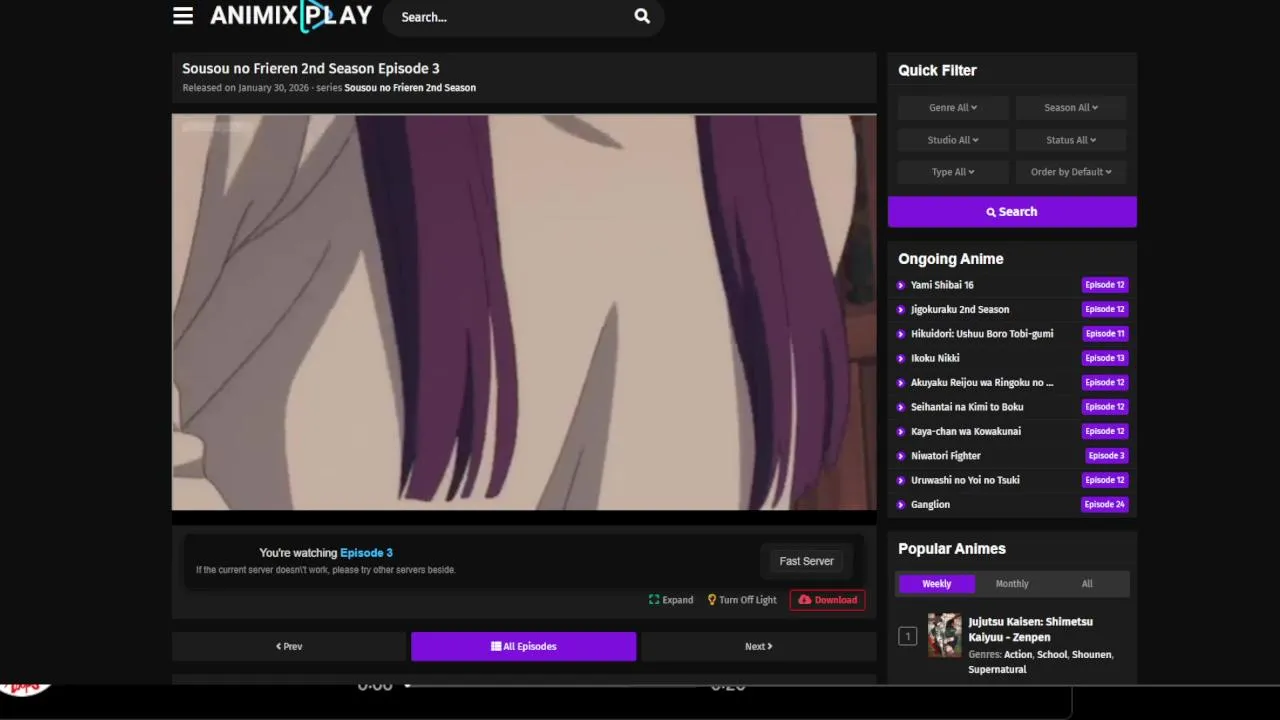Viewport: 1280px width, 720px height.
Task: Click the School genre link
Action: 1052,655
